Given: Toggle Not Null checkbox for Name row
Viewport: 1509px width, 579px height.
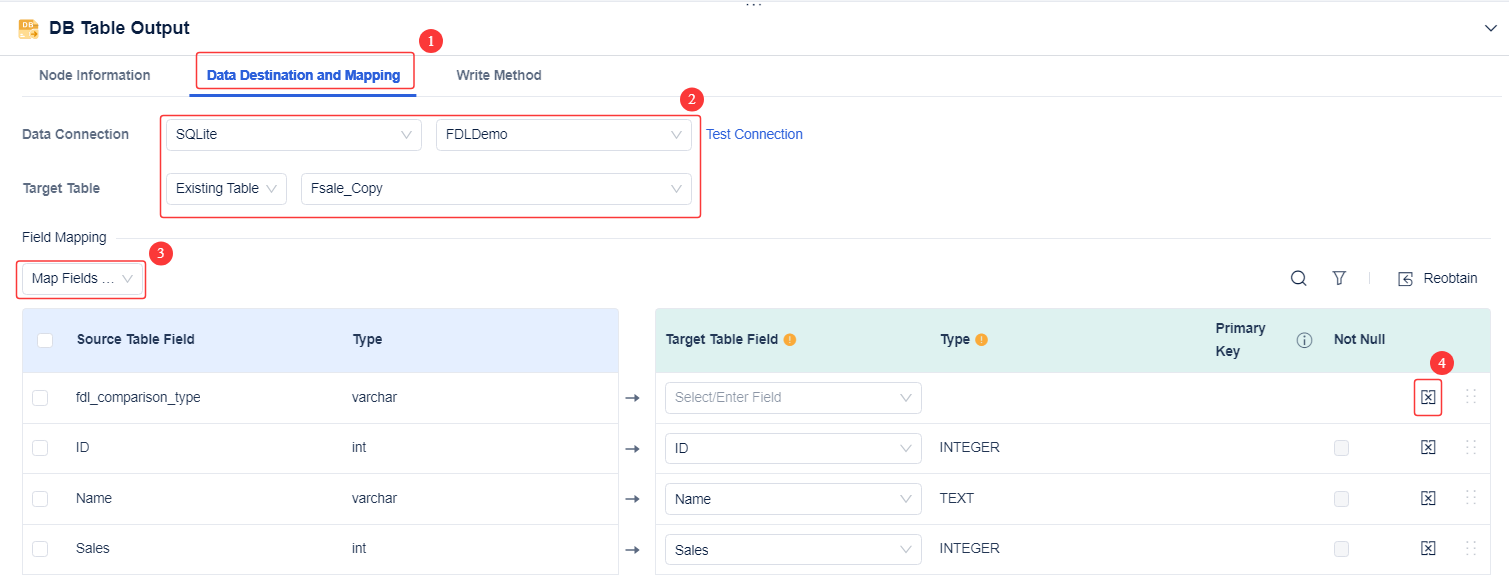Looking at the screenshot, I should coord(1341,498).
